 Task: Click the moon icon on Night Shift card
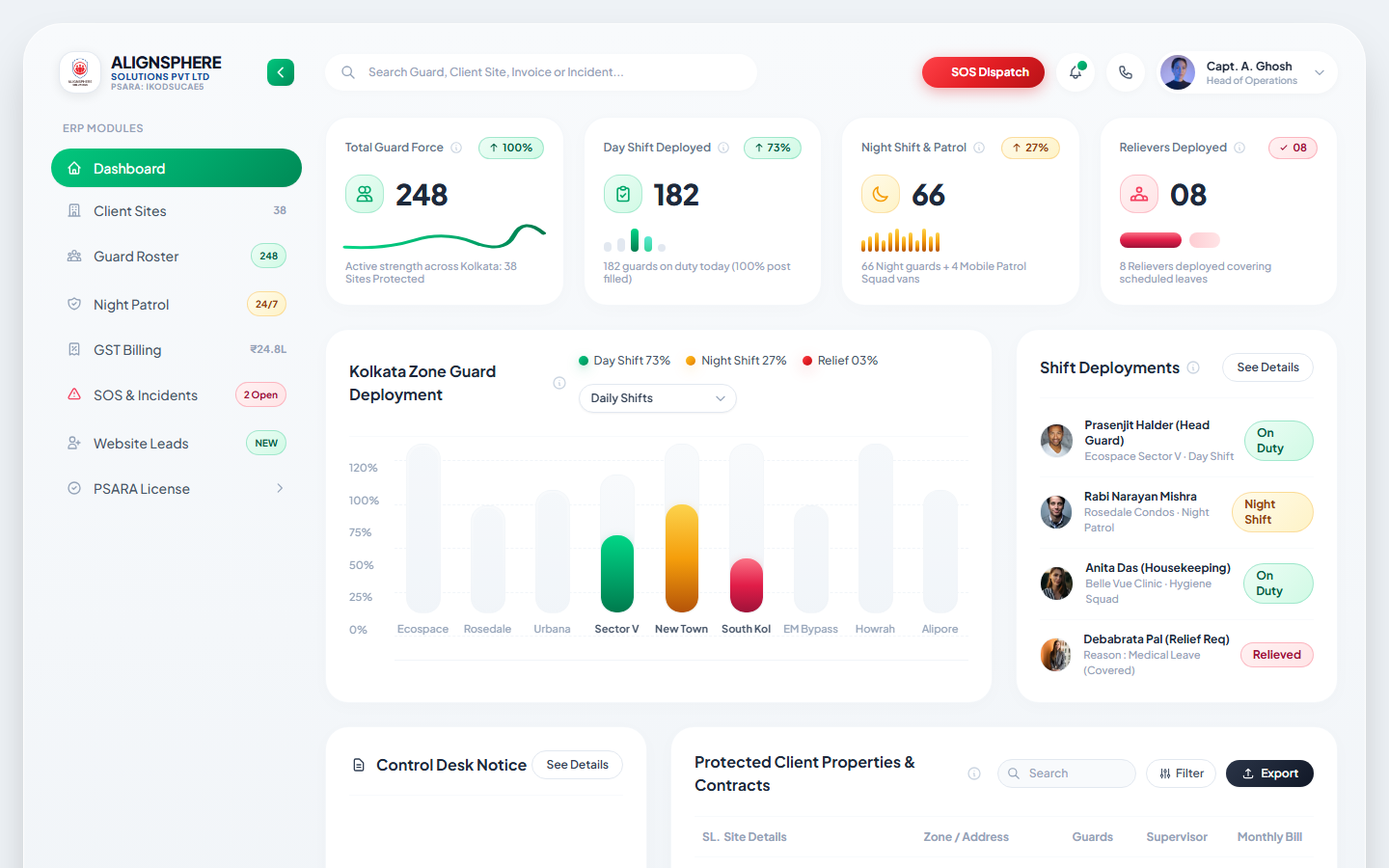tap(881, 195)
